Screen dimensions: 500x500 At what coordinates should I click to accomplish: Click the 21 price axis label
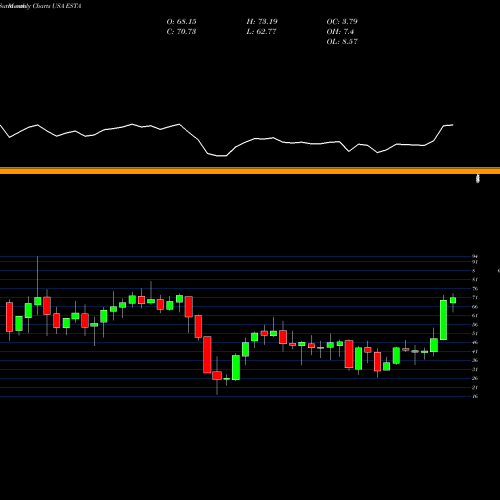point(475,387)
